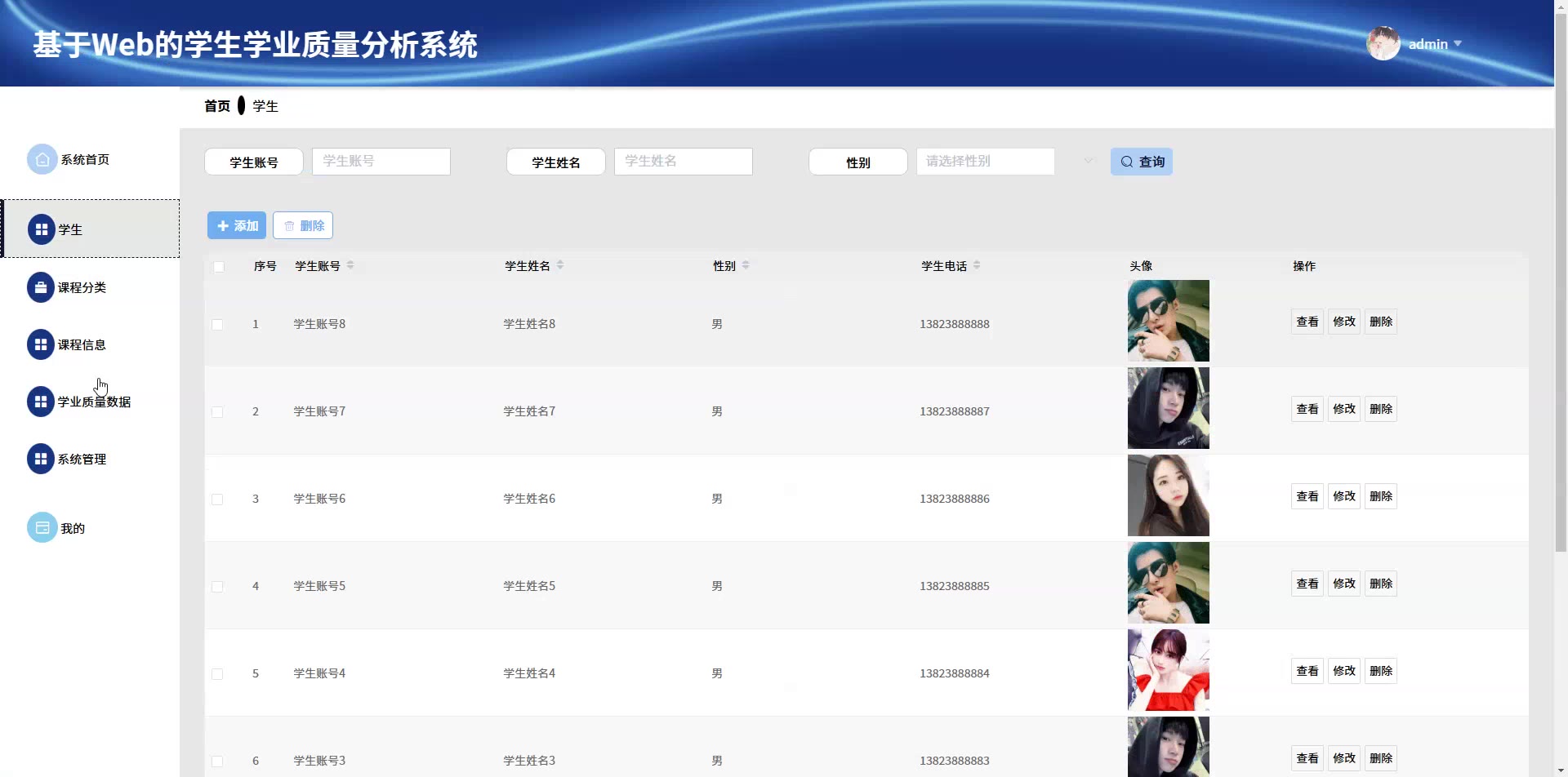This screenshot has width=1568, height=777.
Task: Sort by 学生电话 column sort arrows
Action: pyautogui.click(x=977, y=265)
